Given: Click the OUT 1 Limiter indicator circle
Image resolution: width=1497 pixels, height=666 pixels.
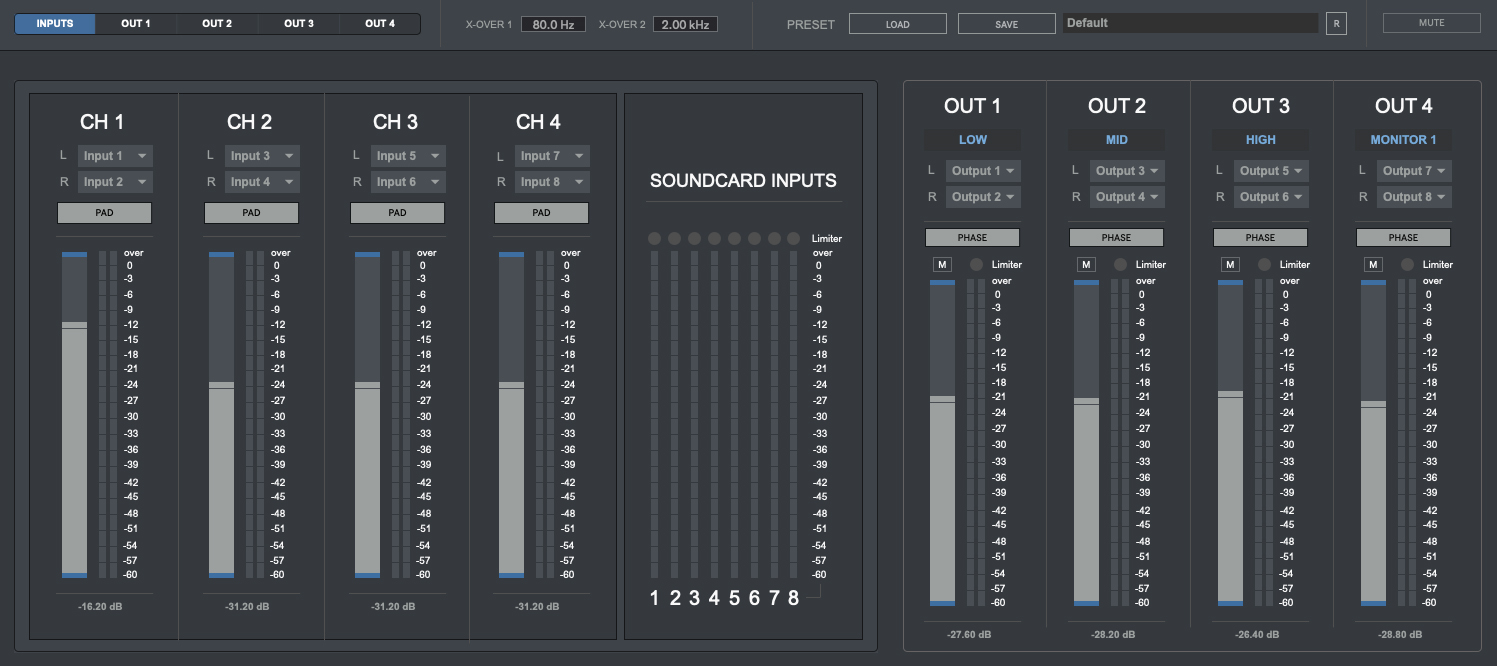Looking at the screenshot, I should point(976,265).
